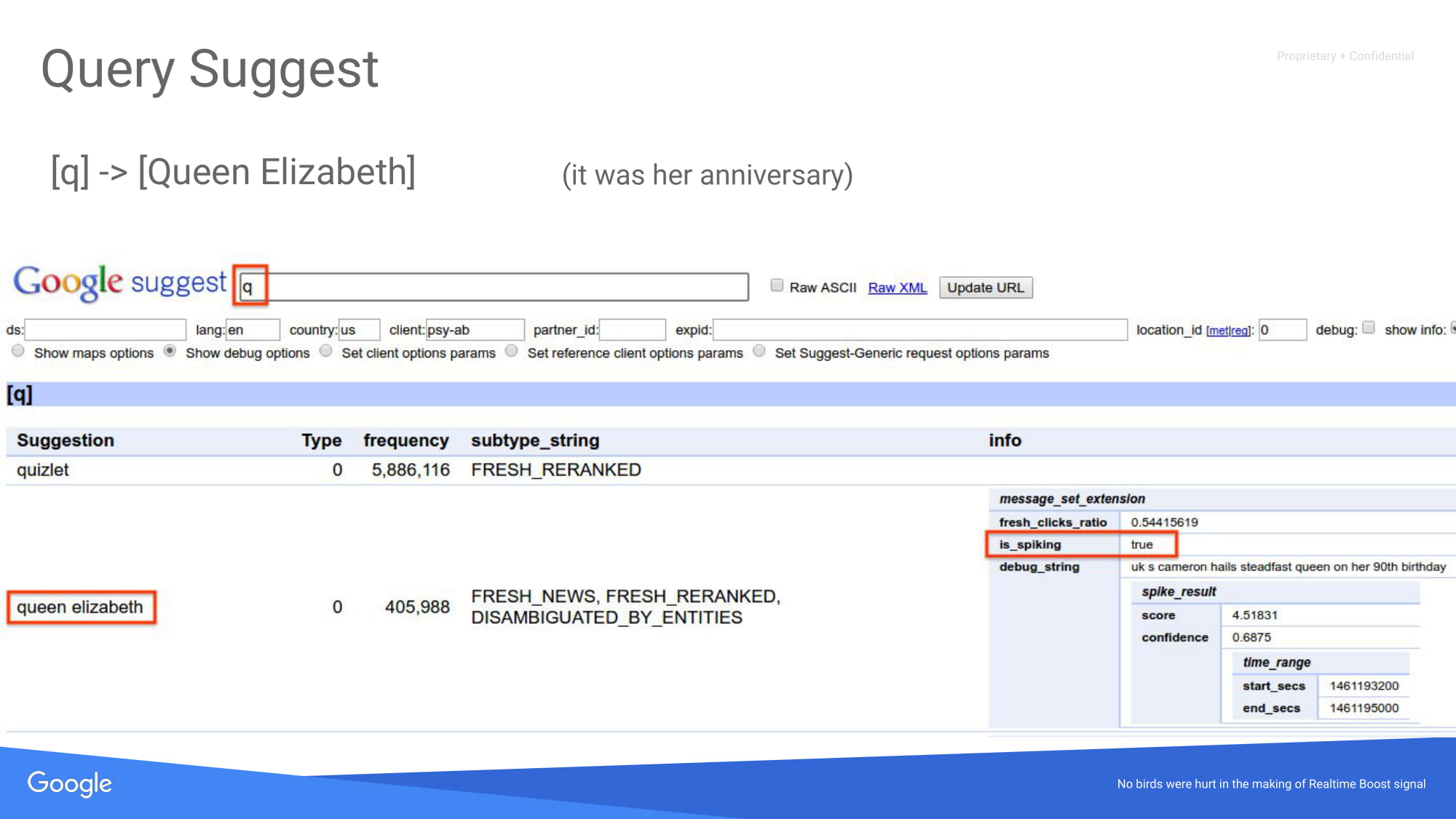The width and height of the screenshot is (1456, 819).
Task: Focus the ds input field
Action: (106, 330)
